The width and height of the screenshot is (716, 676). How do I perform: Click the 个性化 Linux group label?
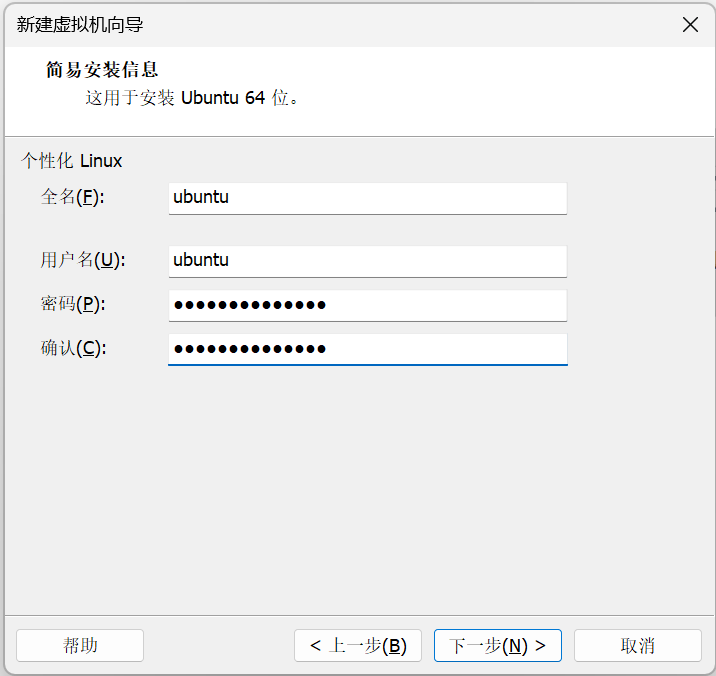tap(71, 161)
